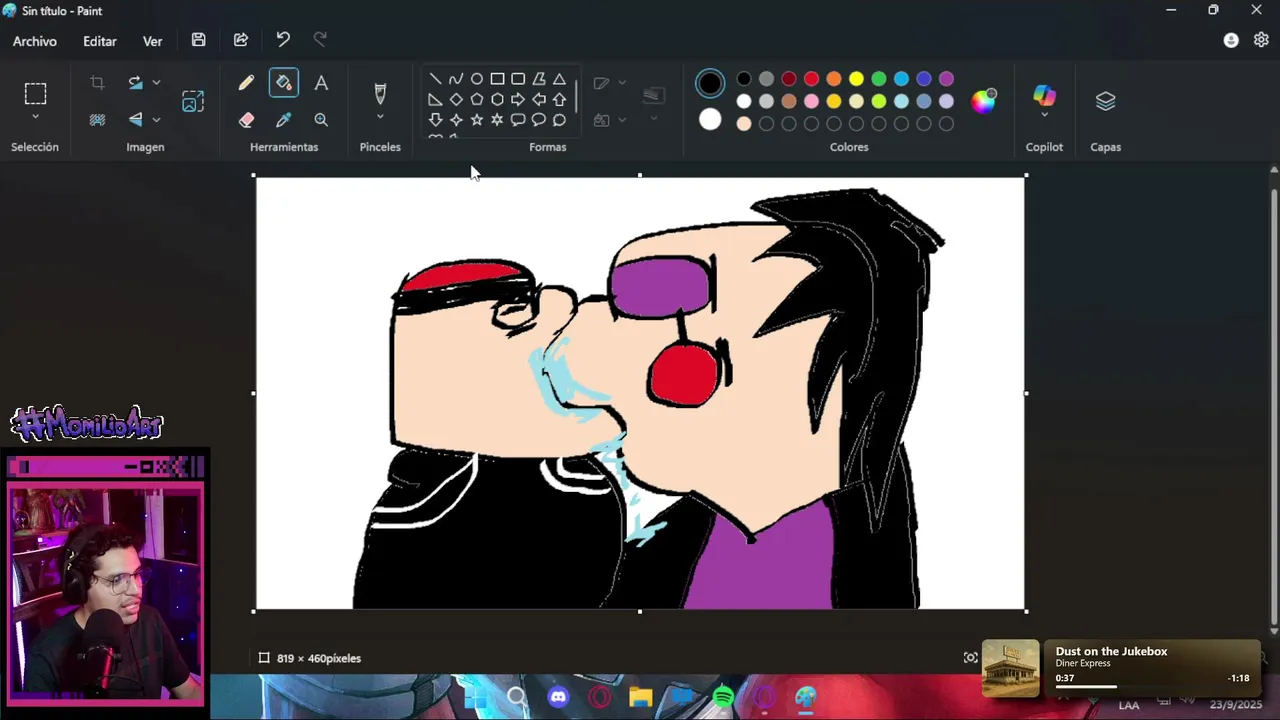The height and width of the screenshot is (720, 1280).
Task: Open the Archivo menu
Action: (35, 41)
